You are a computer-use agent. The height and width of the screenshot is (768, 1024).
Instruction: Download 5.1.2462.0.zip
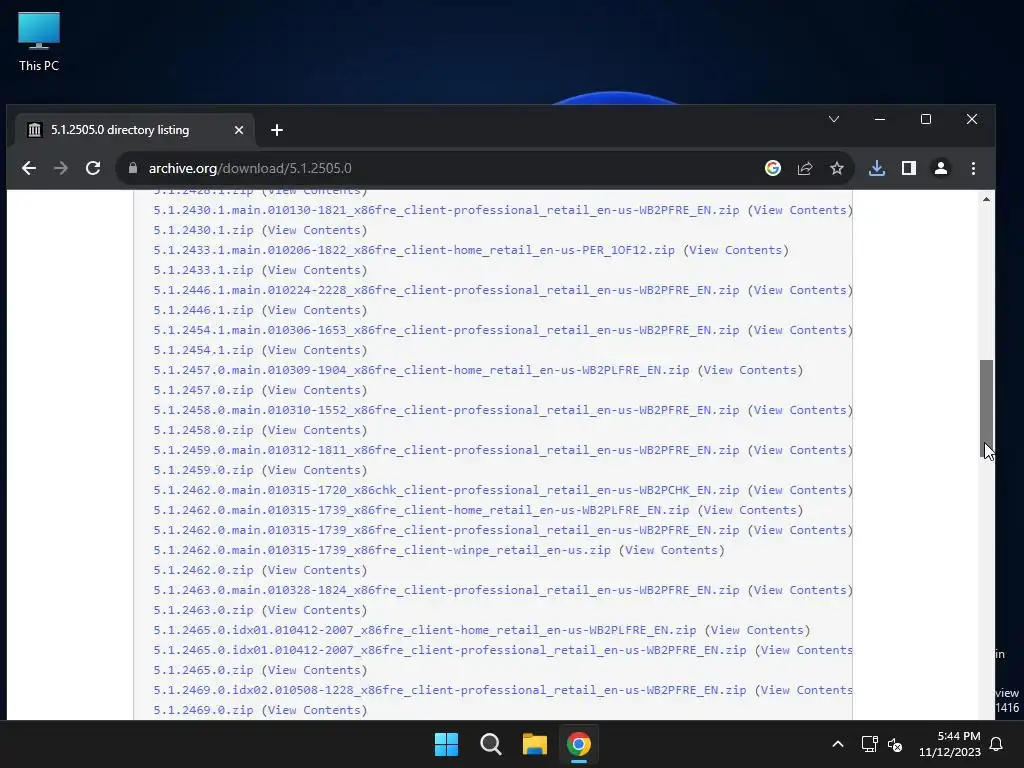203,570
